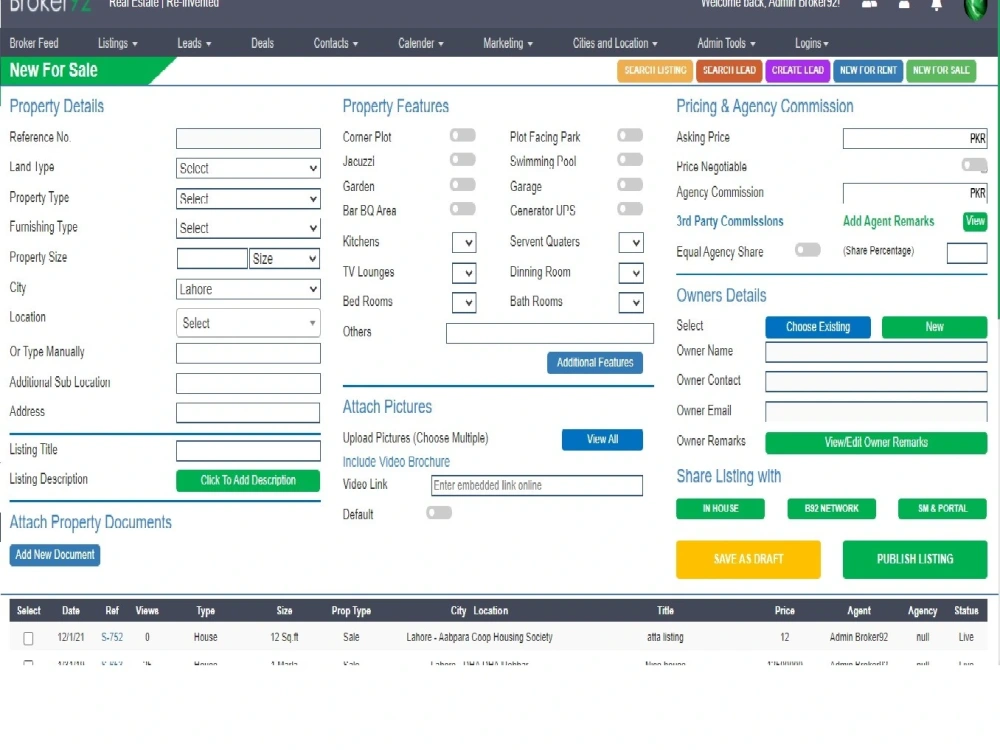This screenshot has width=1000, height=750.
Task: Share listing with B92 Network
Action: coord(832,508)
